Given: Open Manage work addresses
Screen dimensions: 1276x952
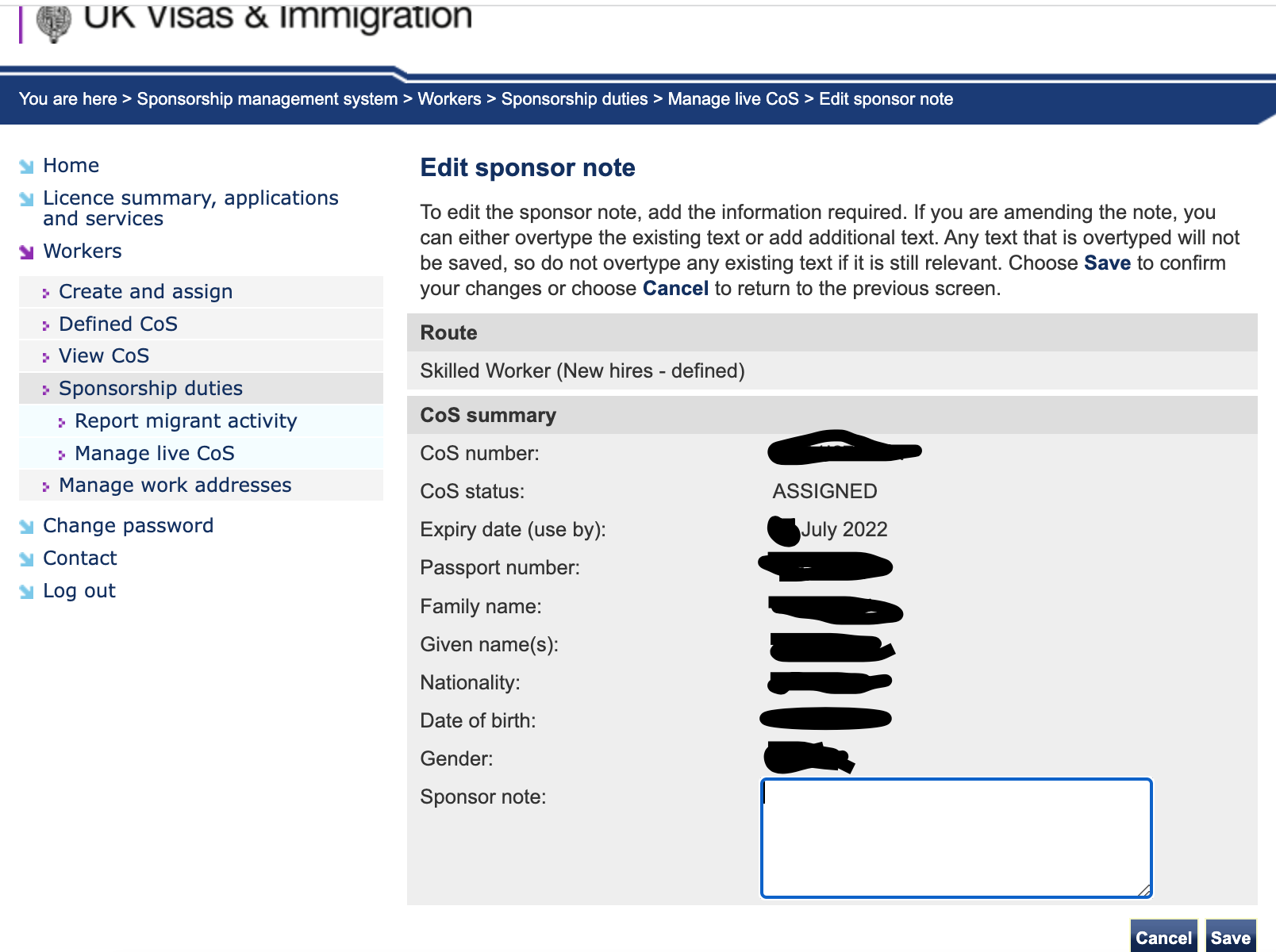Looking at the screenshot, I should (x=175, y=486).
